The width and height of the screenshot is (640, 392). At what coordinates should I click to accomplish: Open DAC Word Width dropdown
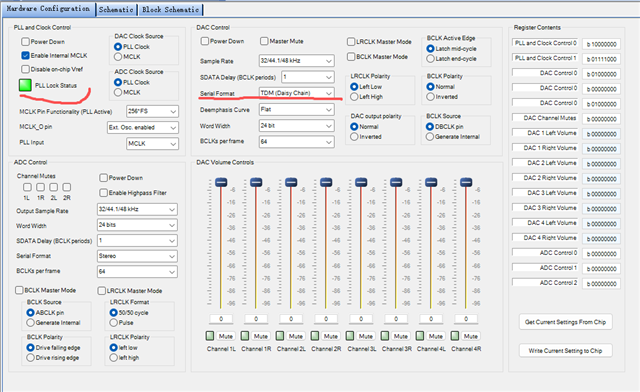[x=297, y=126]
